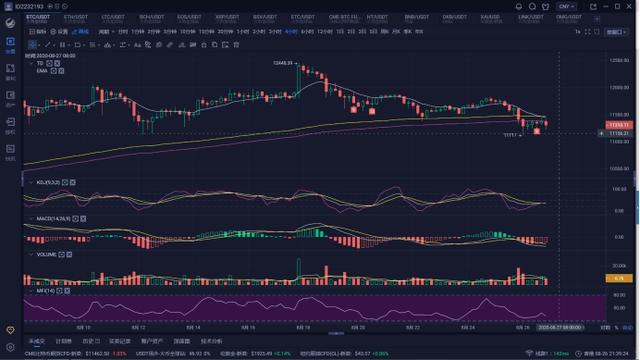The width and height of the screenshot is (640, 360).
Task: Open the 未成交 tab in bottom panel
Action: pyautogui.click(x=36, y=341)
